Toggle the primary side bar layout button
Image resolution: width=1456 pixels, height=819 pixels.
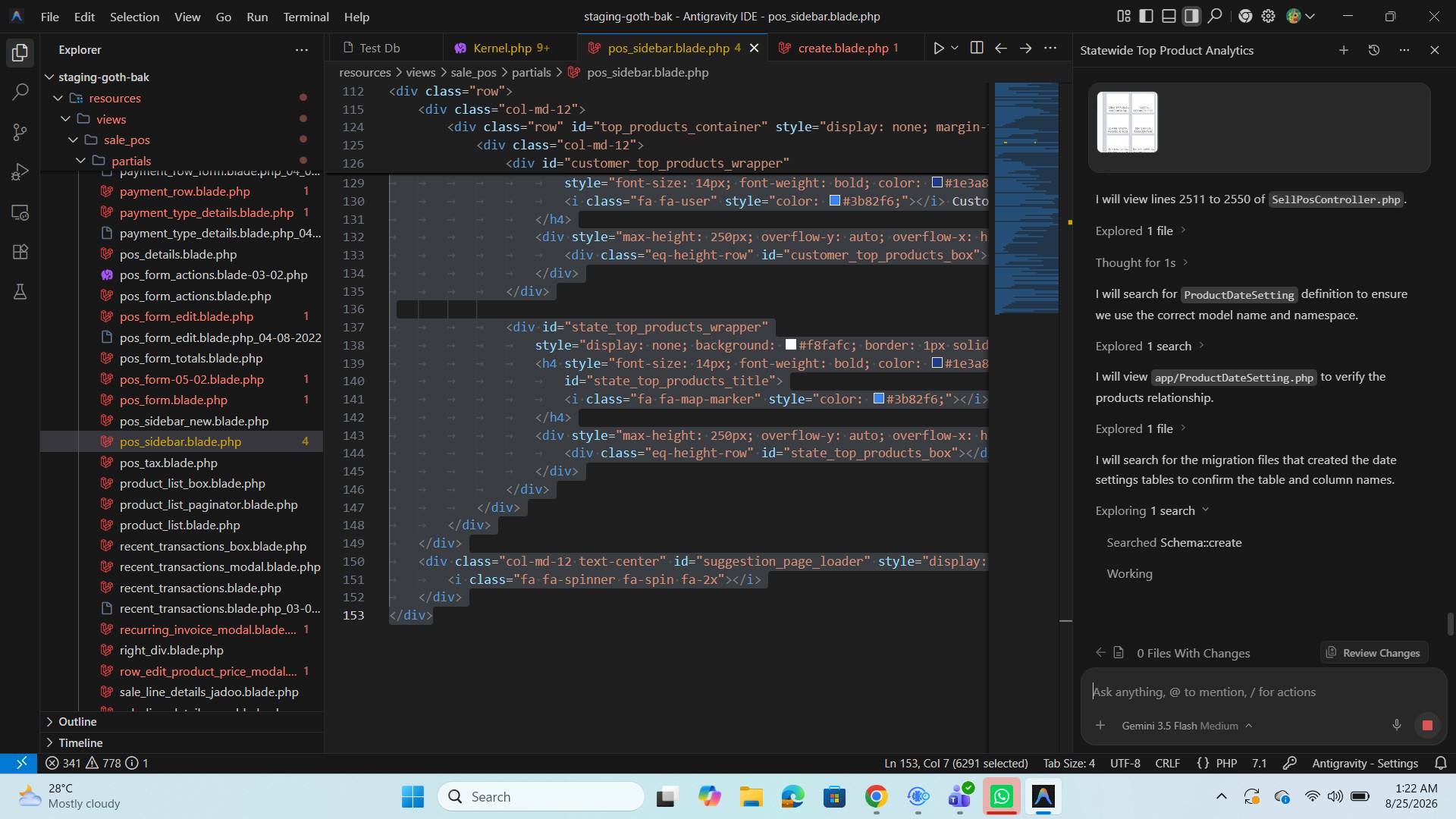click(1147, 16)
